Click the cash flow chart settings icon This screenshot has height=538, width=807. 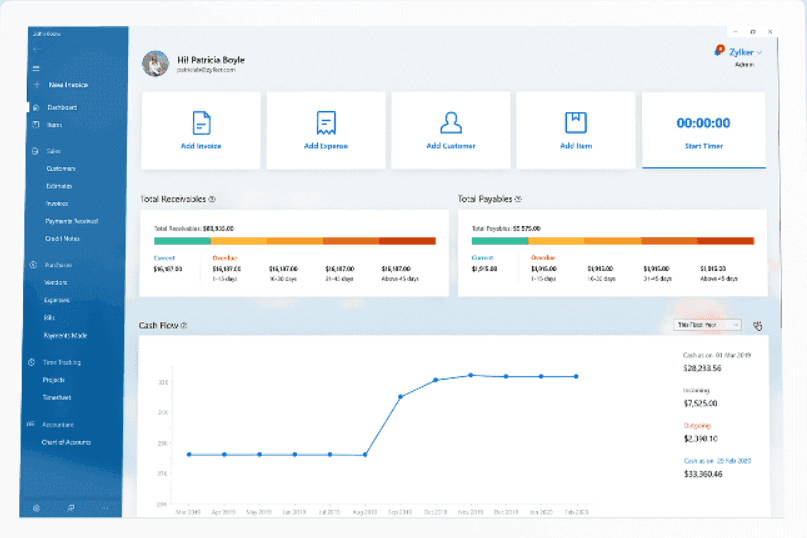[x=758, y=325]
